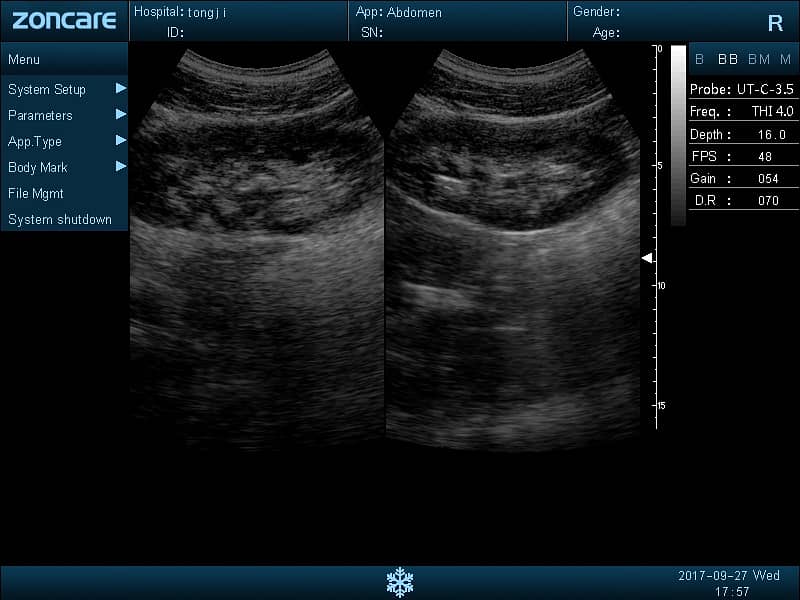Click the R orientation indicator
800x600 pixels.
(775, 23)
